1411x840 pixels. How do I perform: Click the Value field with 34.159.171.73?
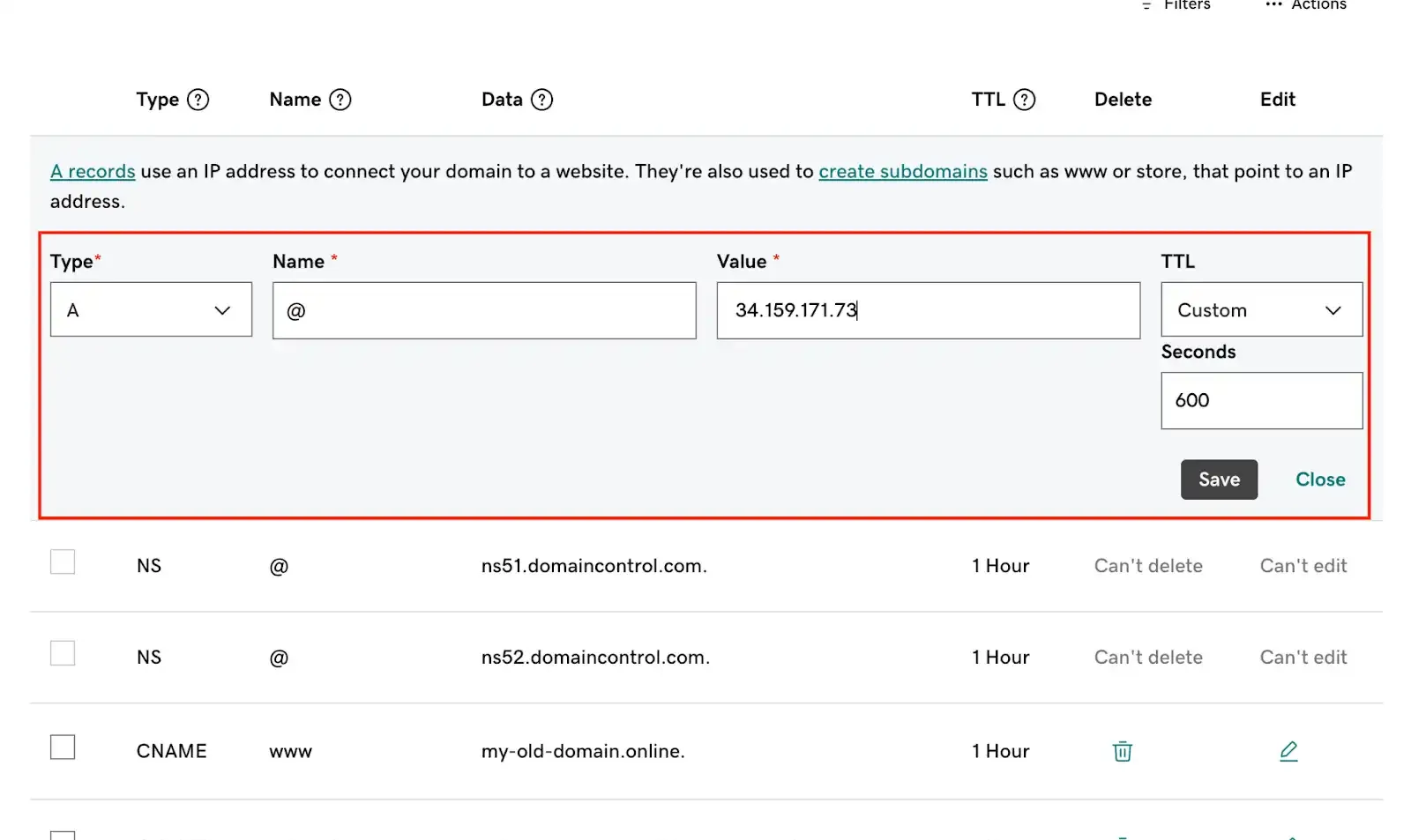928,311
